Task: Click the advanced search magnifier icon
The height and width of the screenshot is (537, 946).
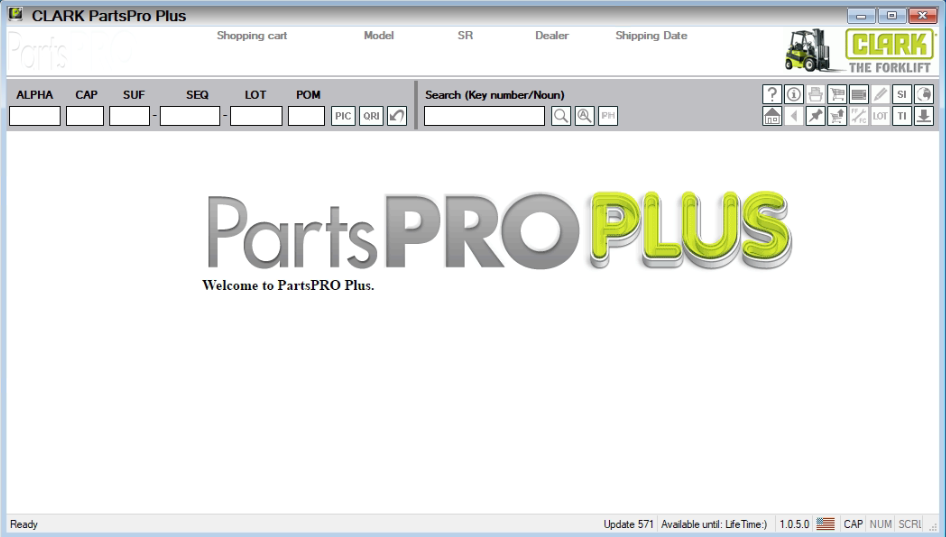Action: click(x=585, y=116)
